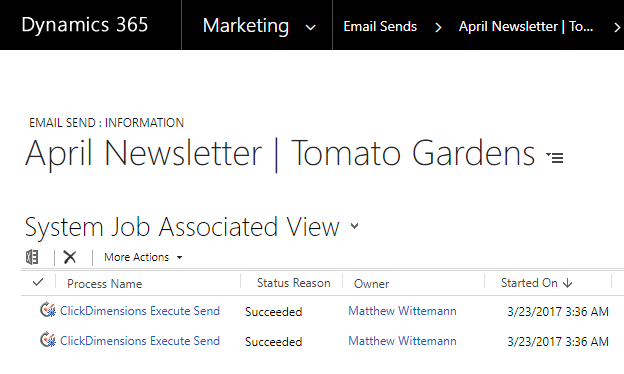Open the April Newsletter breadcrumb
The height and width of the screenshot is (374, 624).
[526, 26]
